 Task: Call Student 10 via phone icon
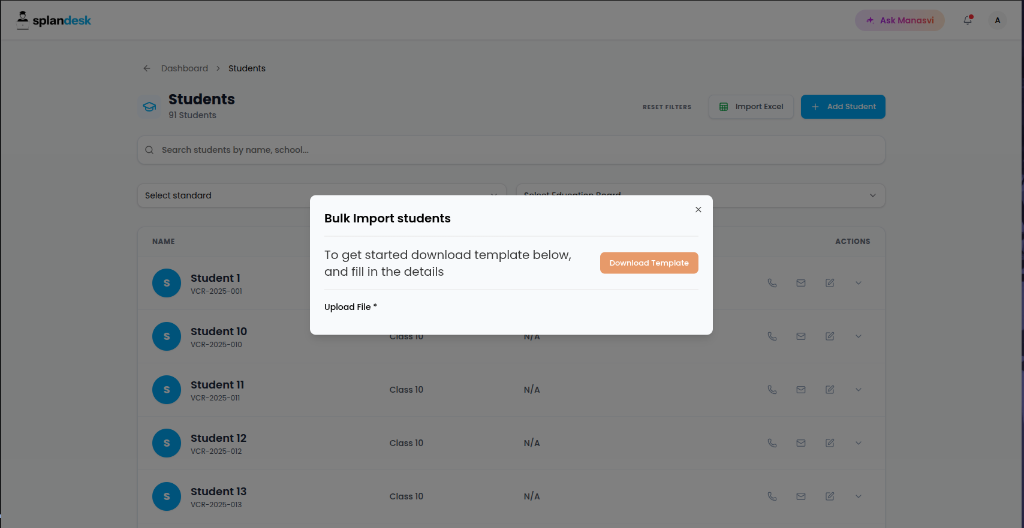(x=772, y=336)
